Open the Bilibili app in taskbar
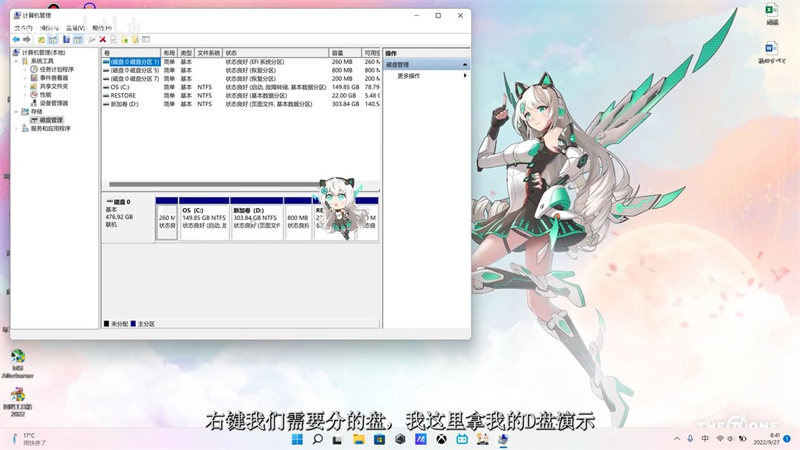The height and width of the screenshot is (450, 800). [x=462, y=439]
